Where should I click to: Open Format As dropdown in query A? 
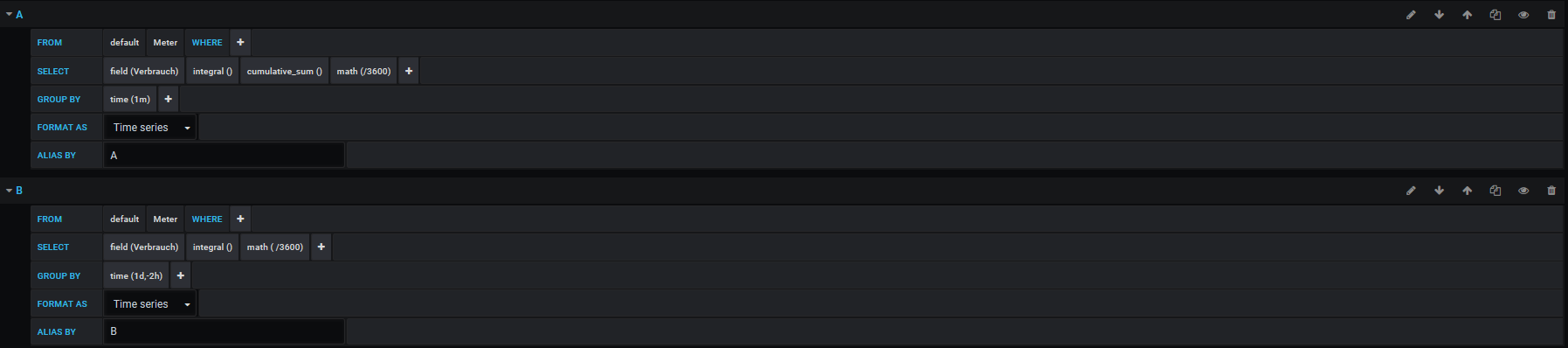tap(150, 128)
